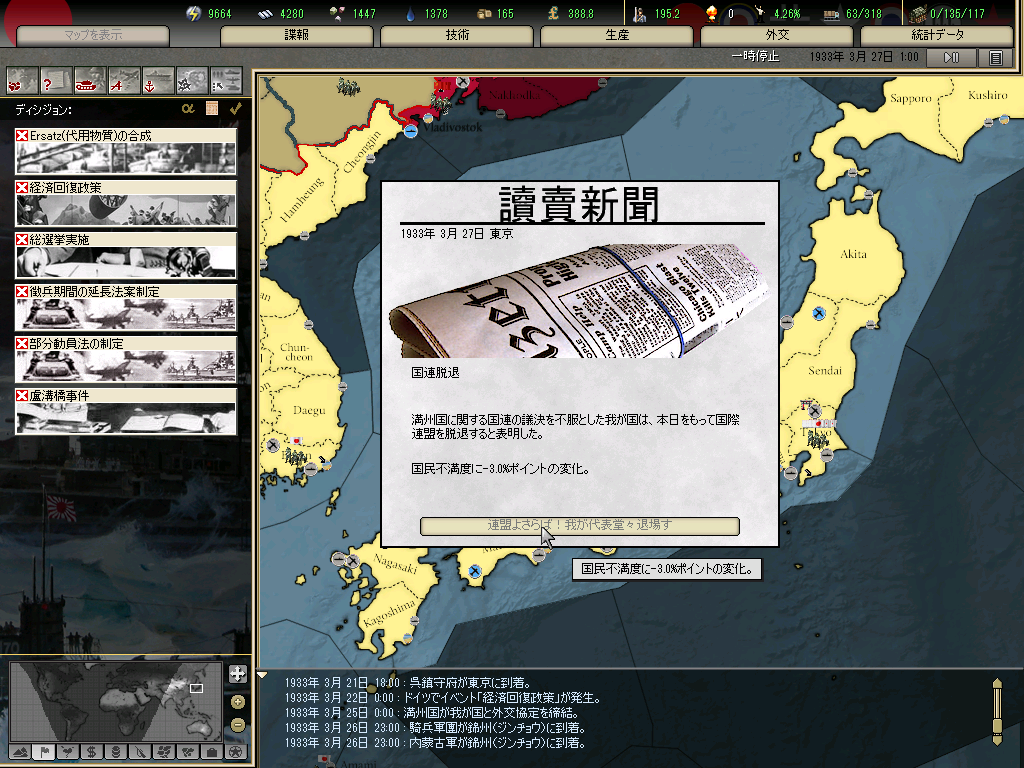
Task: Zoom in with the plus button
Action: 238,702
